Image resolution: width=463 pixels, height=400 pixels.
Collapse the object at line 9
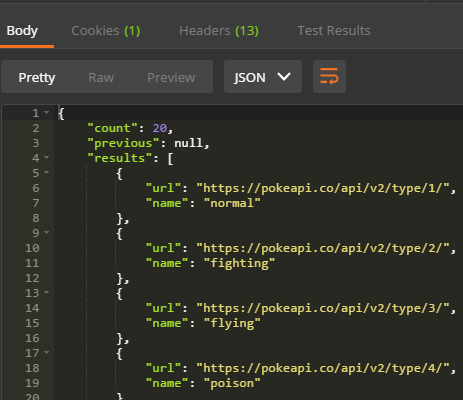pyautogui.click(x=47, y=232)
